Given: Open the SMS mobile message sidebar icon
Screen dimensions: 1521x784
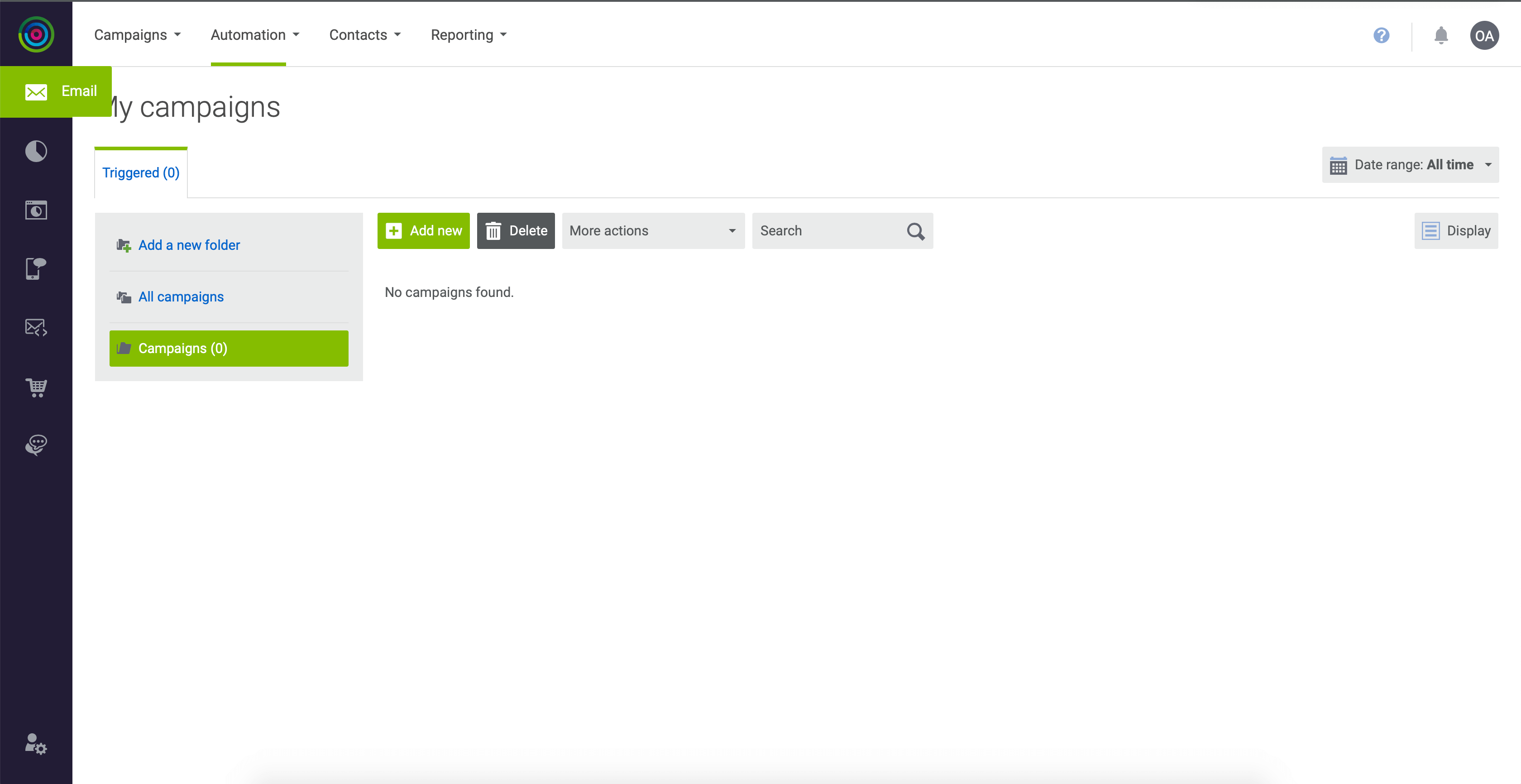Looking at the screenshot, I should tap(36, 268).
